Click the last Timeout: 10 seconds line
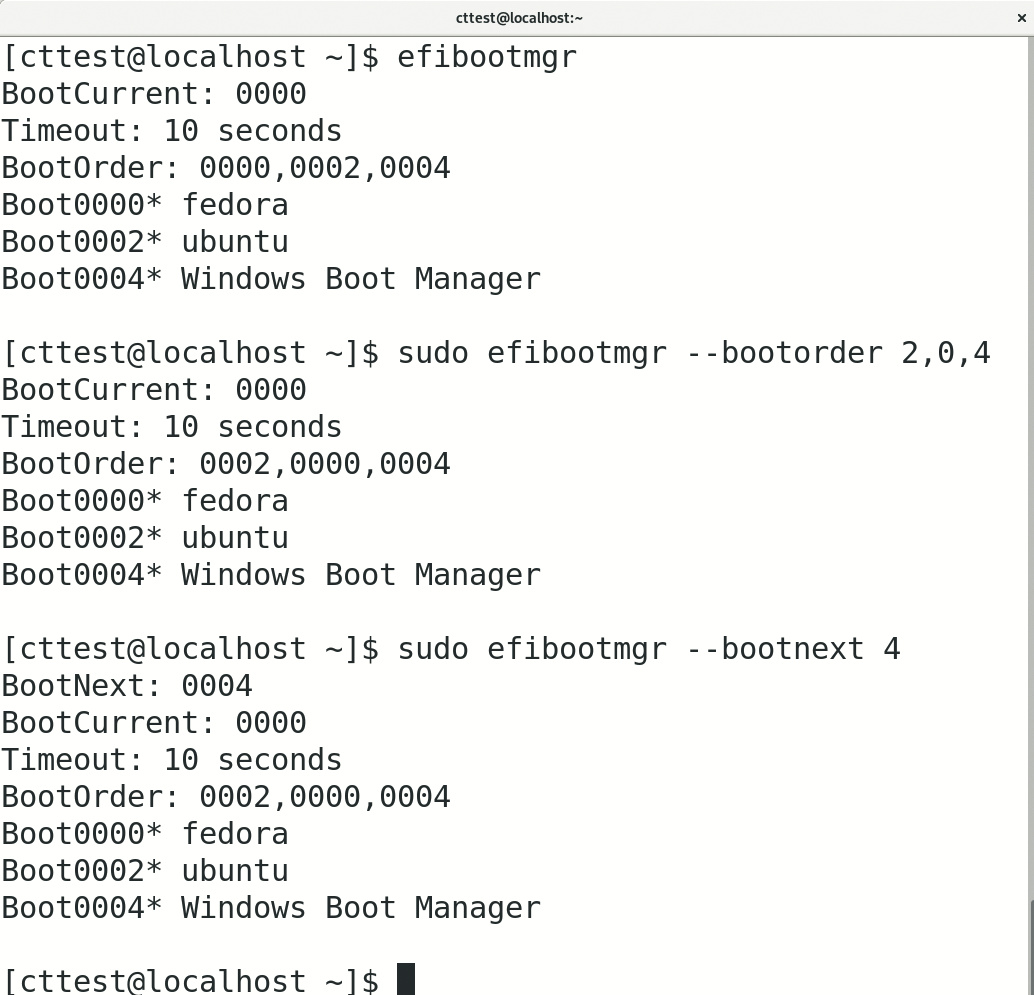Screen dimensions: 1034x995 [172, 760]
